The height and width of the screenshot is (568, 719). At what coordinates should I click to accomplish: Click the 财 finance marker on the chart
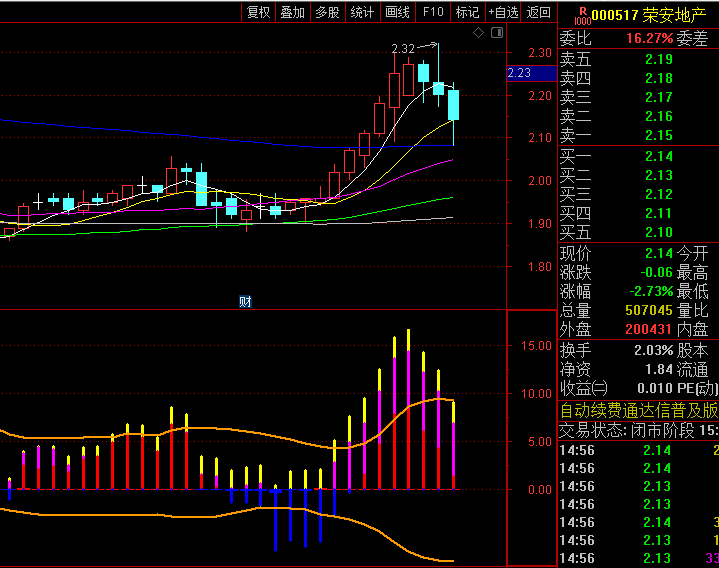tap(244, 302)
